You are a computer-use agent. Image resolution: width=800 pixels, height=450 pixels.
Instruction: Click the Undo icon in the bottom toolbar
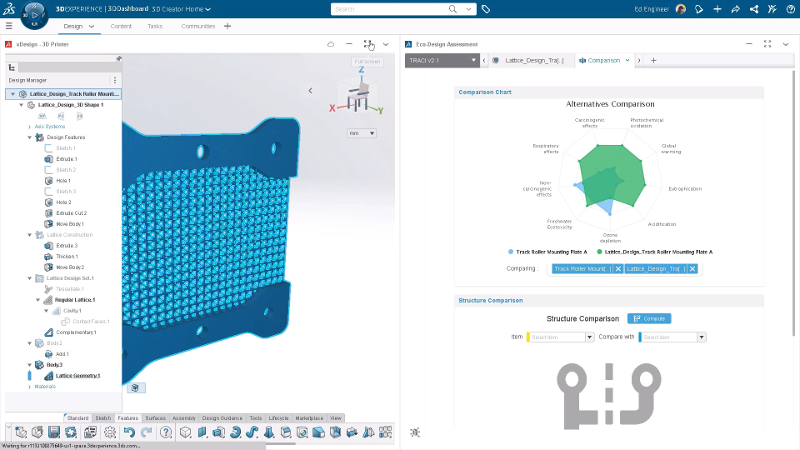tap(129, 432)
